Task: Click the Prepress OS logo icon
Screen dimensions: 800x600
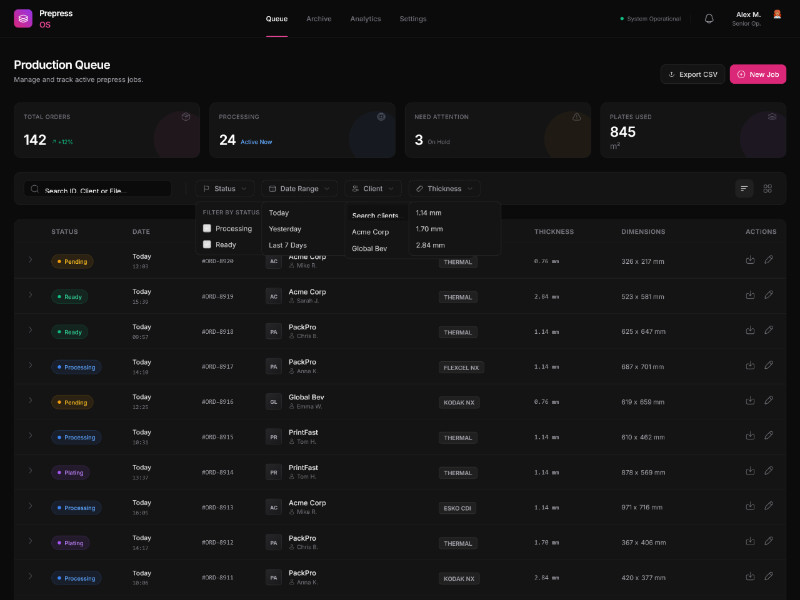Action: [23, 18]
